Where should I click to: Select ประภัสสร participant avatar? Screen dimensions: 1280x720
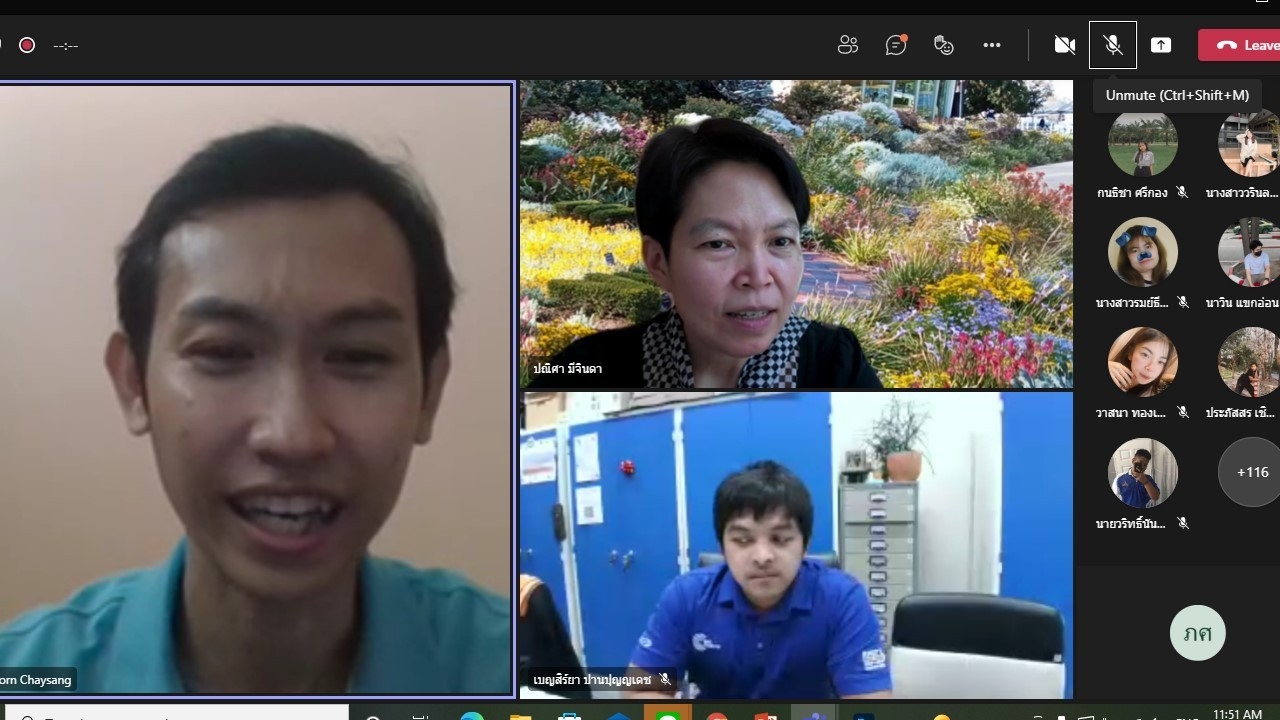click(1249, 362)
